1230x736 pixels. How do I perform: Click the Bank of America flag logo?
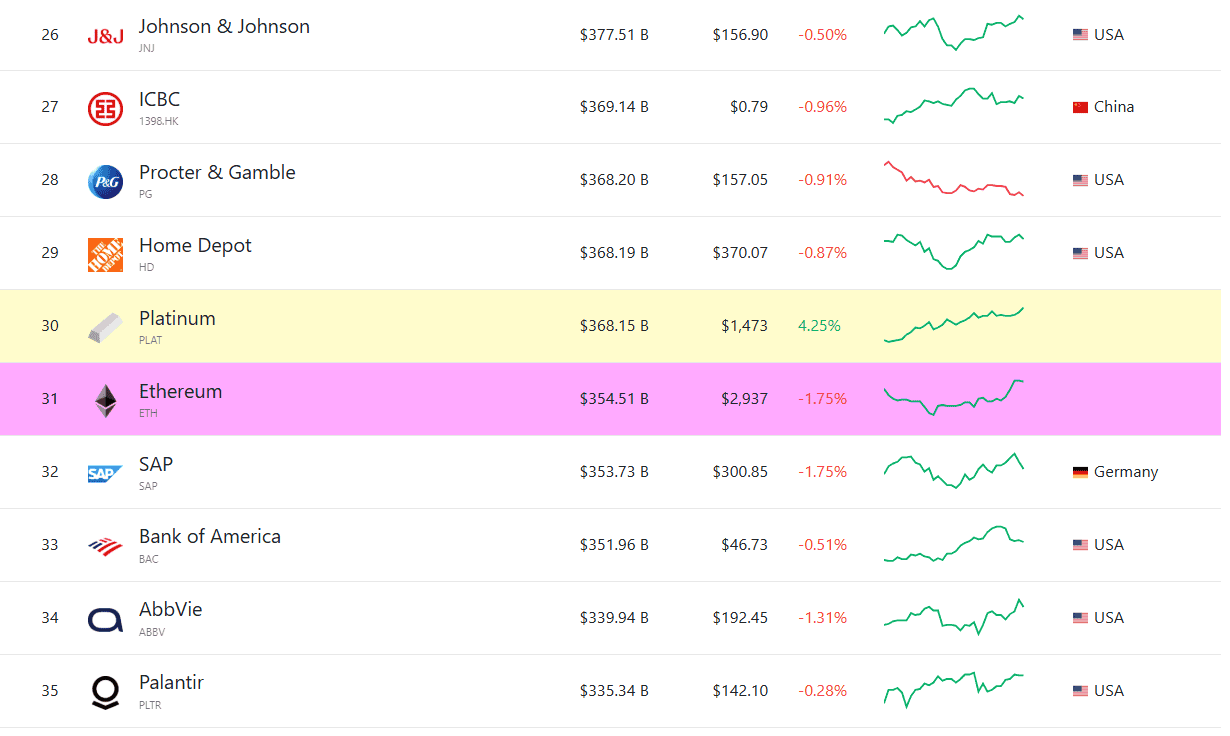coord(105,546)
